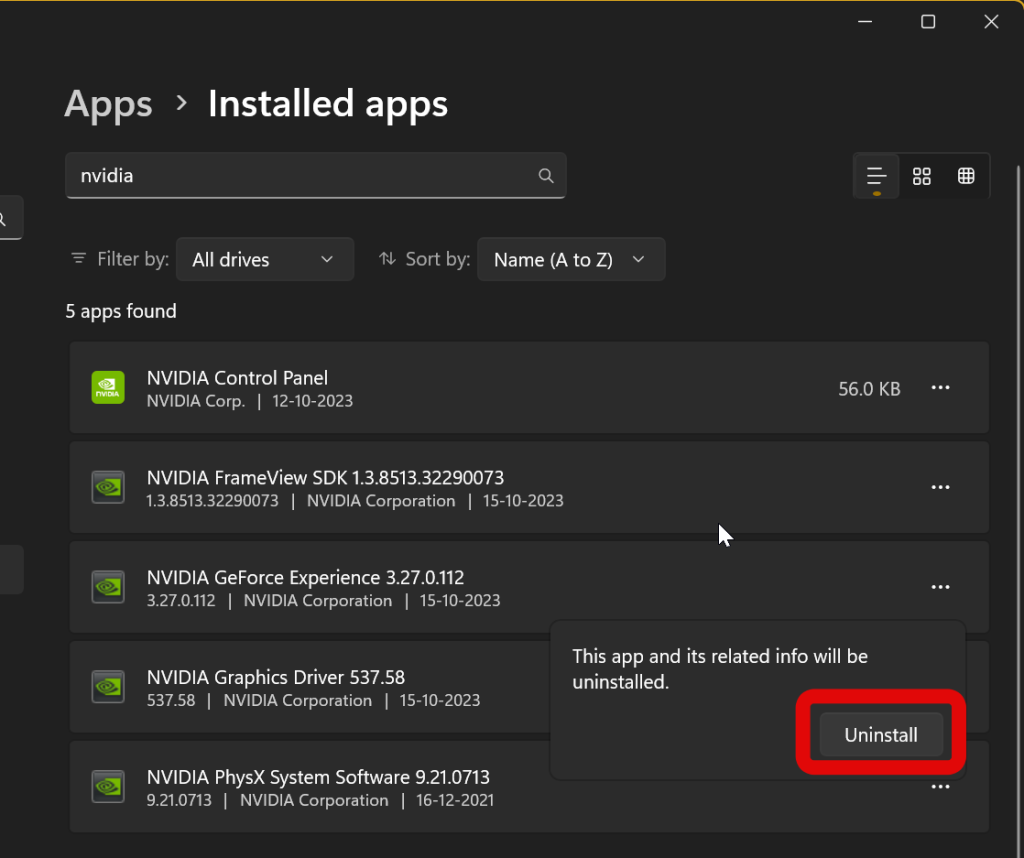1024x858 pixels.
Task: Click search magnifier icon in search box
Action: coord(546,176)
